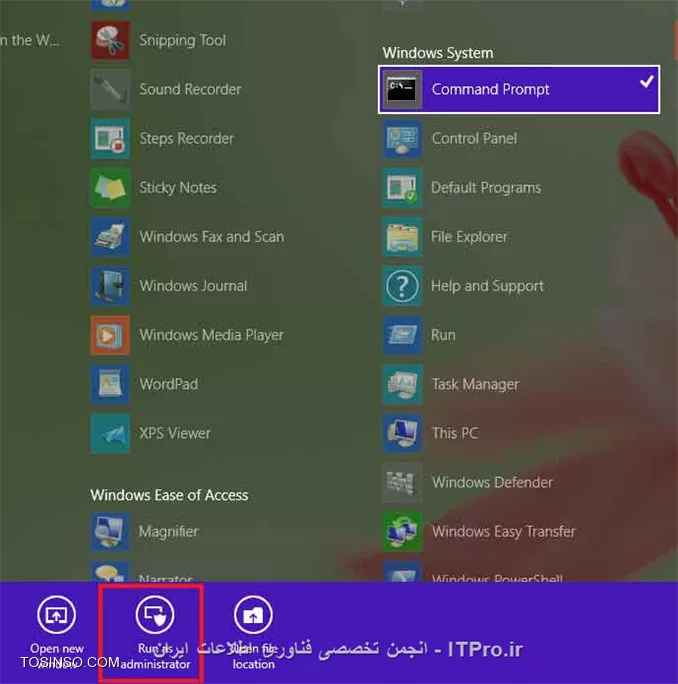Open the Sticky Notes icon
Screen dimensions: 678x684
(x=110, y=188)
